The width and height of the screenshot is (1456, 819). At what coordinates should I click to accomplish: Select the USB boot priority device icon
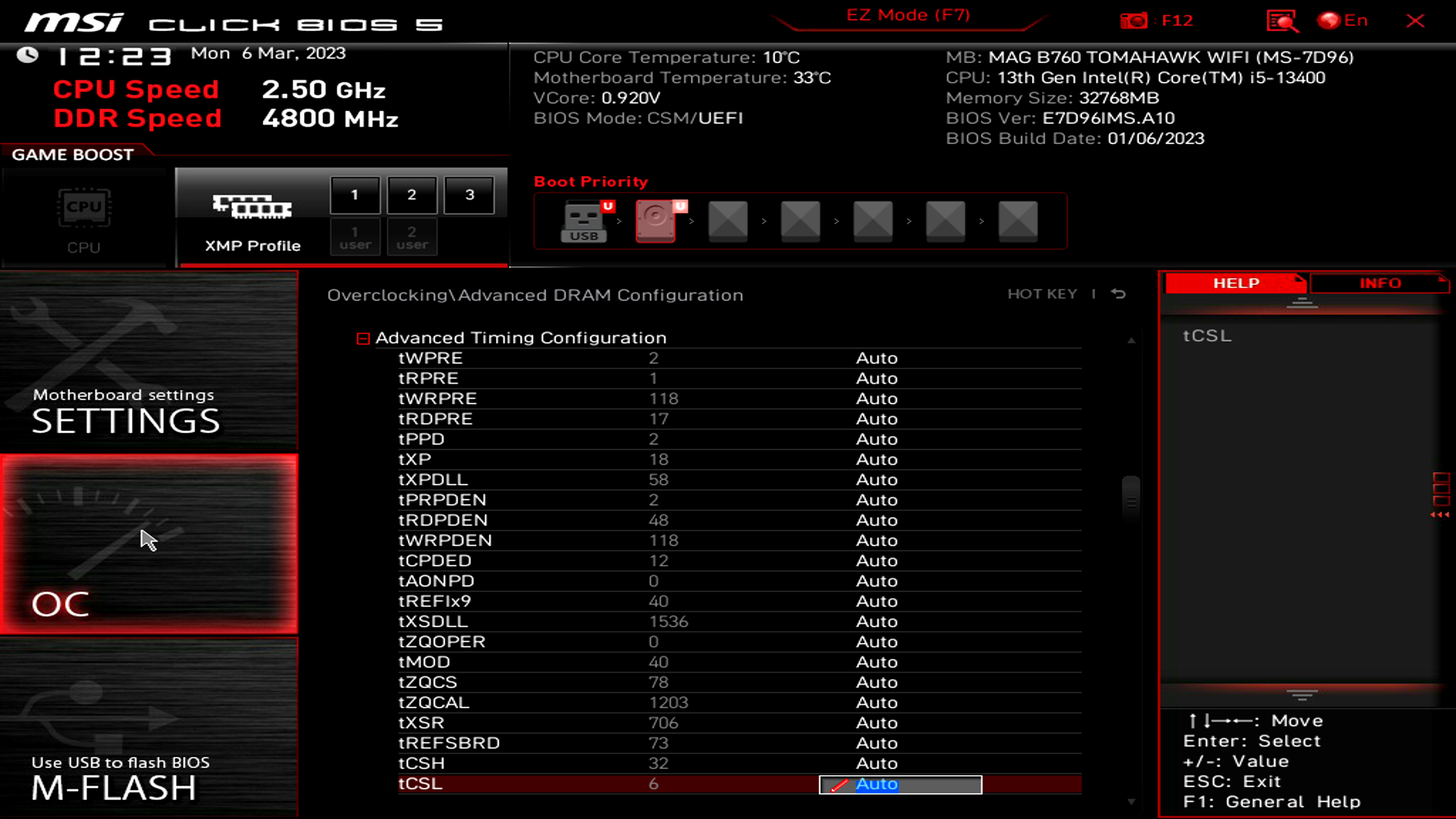tap(584, 221)
